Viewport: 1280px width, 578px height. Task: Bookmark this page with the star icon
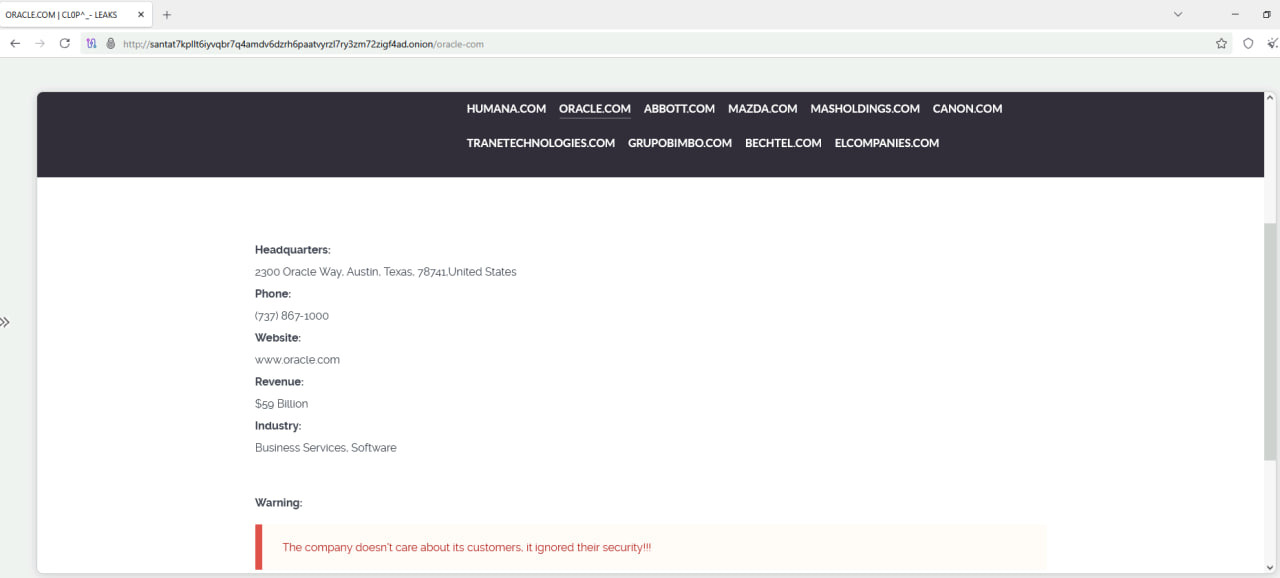(x=1221, y=44)
